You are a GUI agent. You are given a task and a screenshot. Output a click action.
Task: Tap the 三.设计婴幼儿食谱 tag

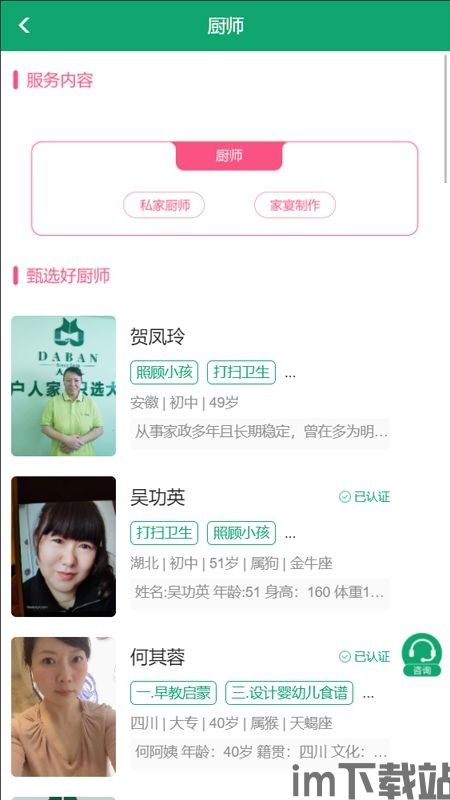pyautogui.click(x=289, y=693)
